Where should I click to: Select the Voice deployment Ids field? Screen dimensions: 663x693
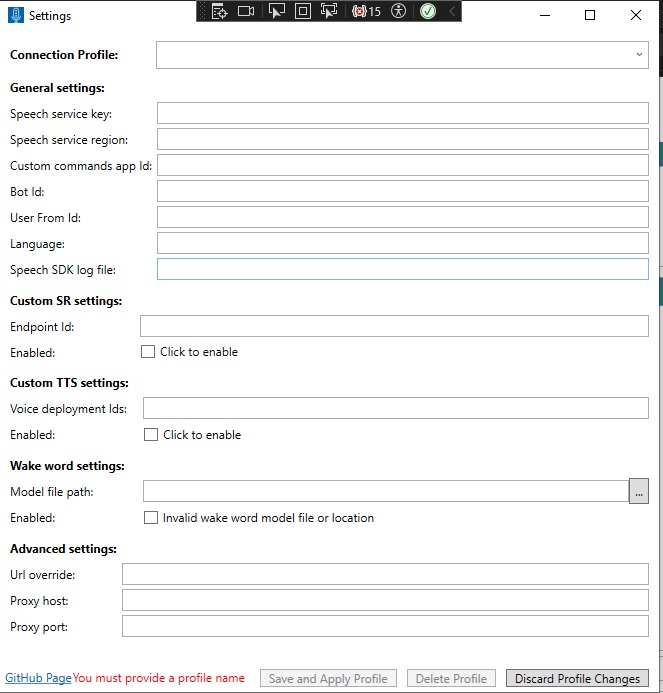[x=395, y=408]
